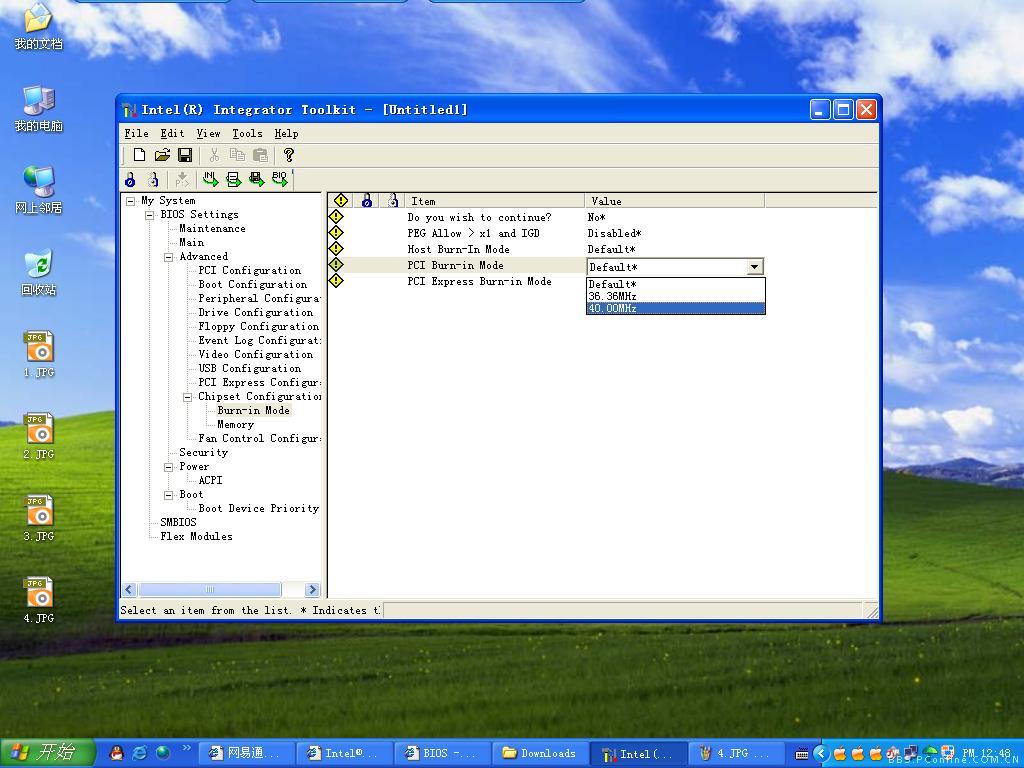The image size is (1024, 768).
Task: Switch to the BIOS taskbar window
Action: tap(441, 753)
